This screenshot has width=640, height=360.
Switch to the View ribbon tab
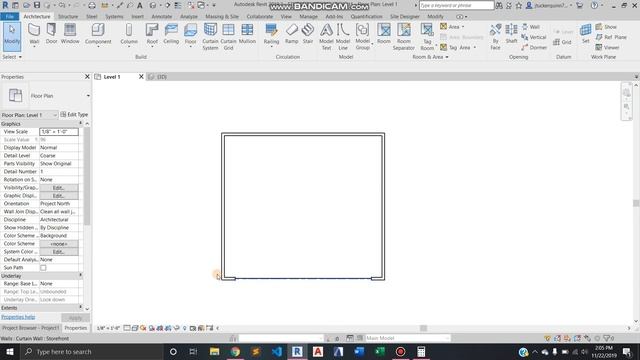click(x=286, y=16)
